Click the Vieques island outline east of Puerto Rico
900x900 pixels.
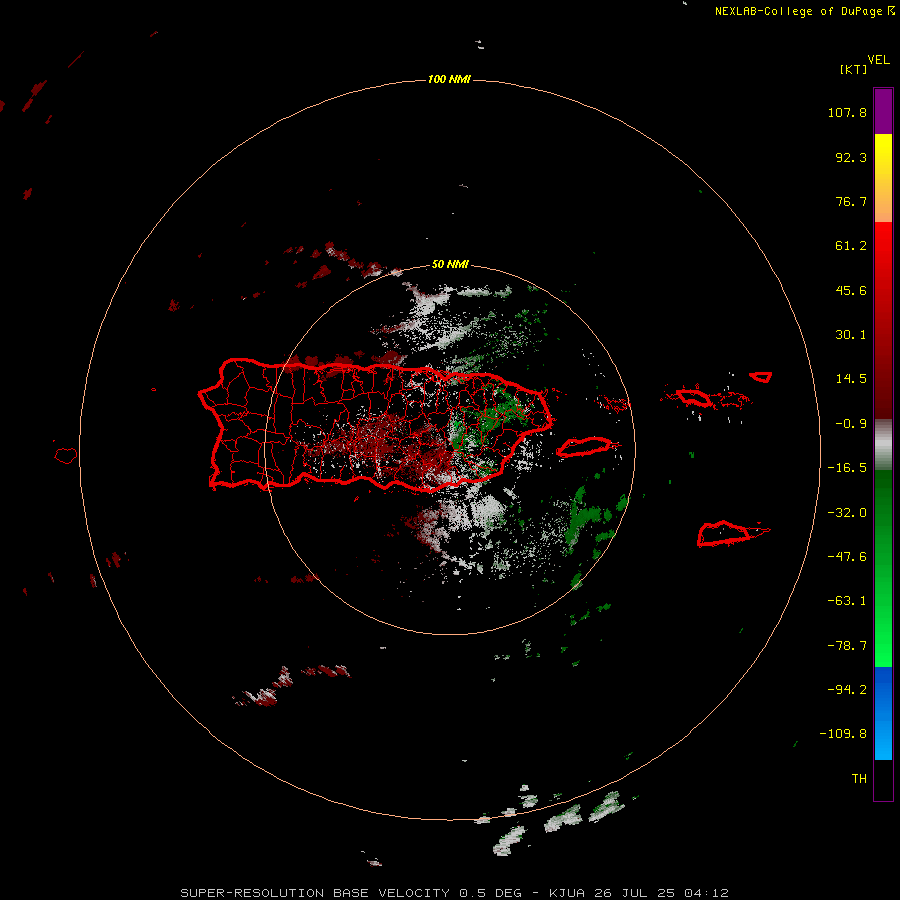tap(584, 447)
